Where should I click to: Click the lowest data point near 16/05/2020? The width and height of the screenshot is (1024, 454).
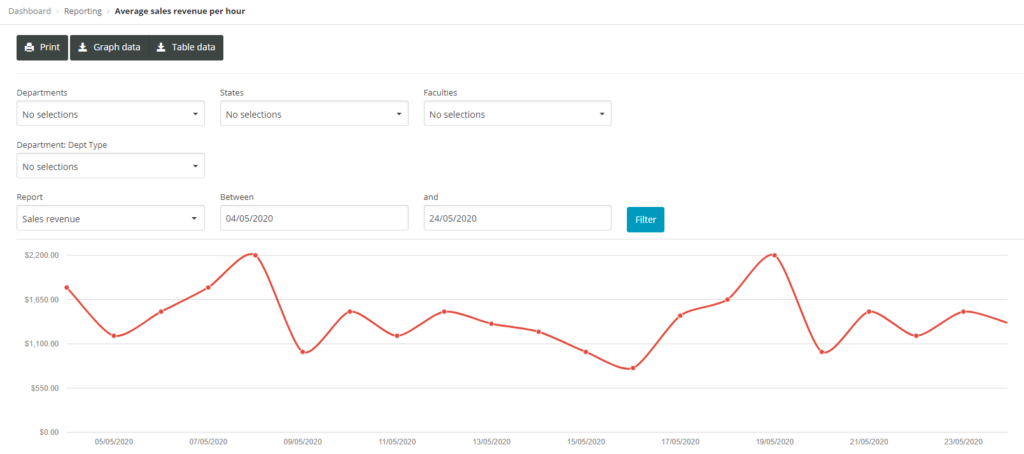click(x=633, y=368)
